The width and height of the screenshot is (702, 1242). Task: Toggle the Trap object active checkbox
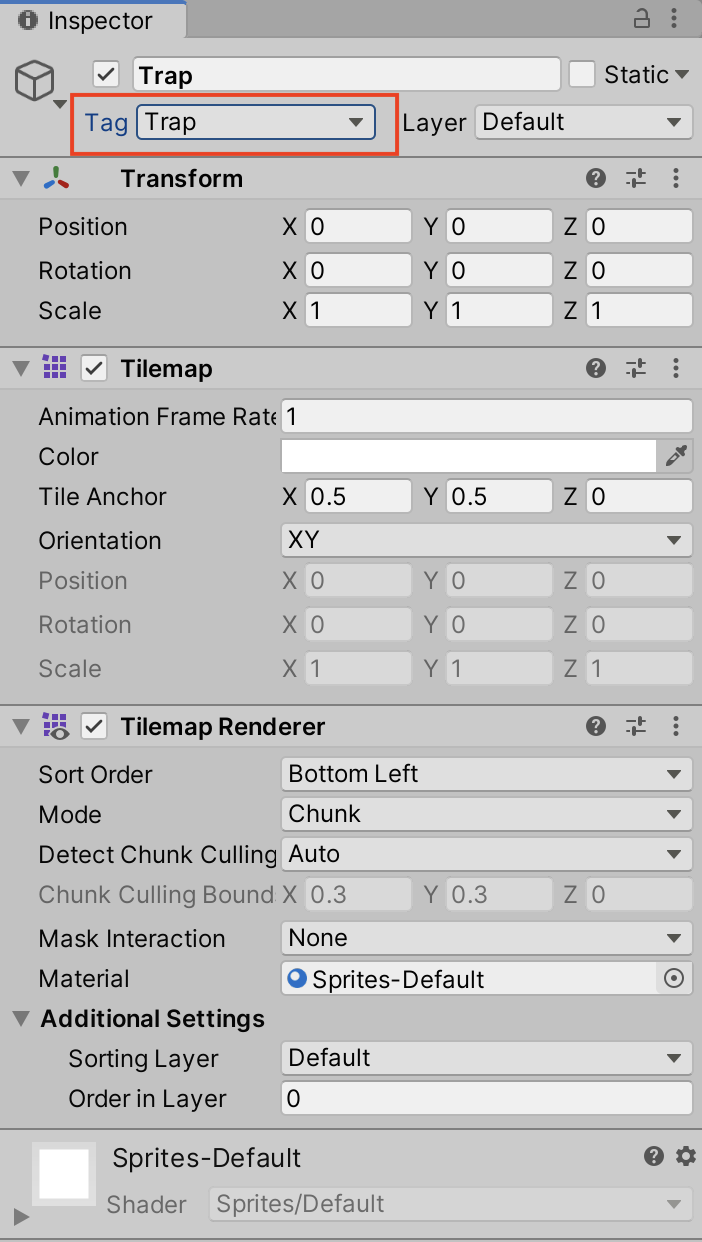tap(106, 75)
